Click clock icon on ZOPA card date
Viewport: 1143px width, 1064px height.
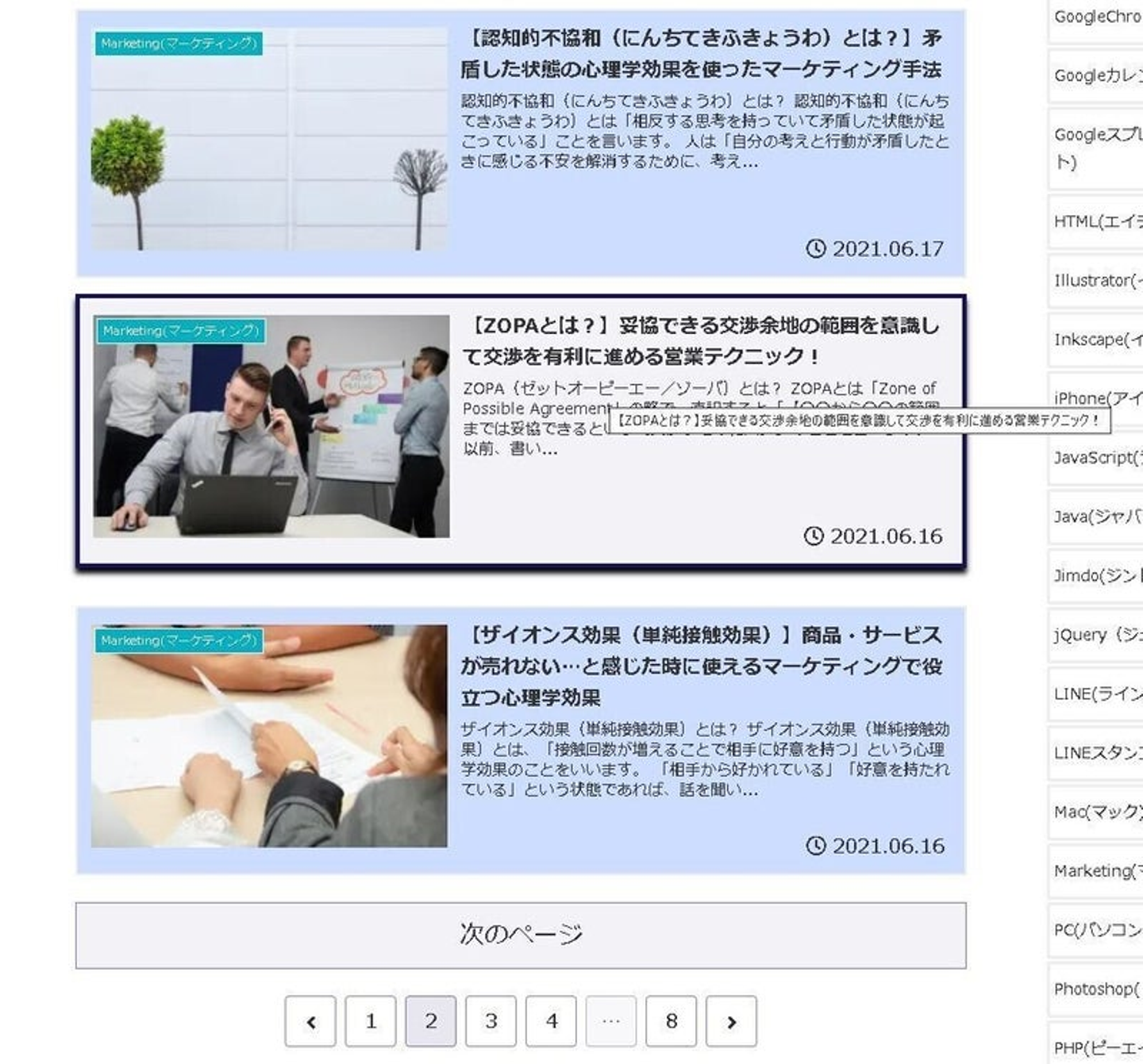coord(814,536)
